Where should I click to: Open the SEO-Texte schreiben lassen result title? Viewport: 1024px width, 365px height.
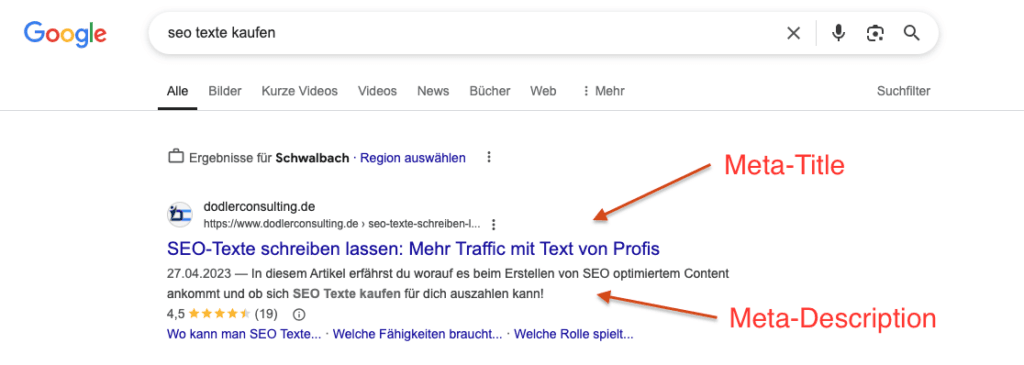coord(413,249)
